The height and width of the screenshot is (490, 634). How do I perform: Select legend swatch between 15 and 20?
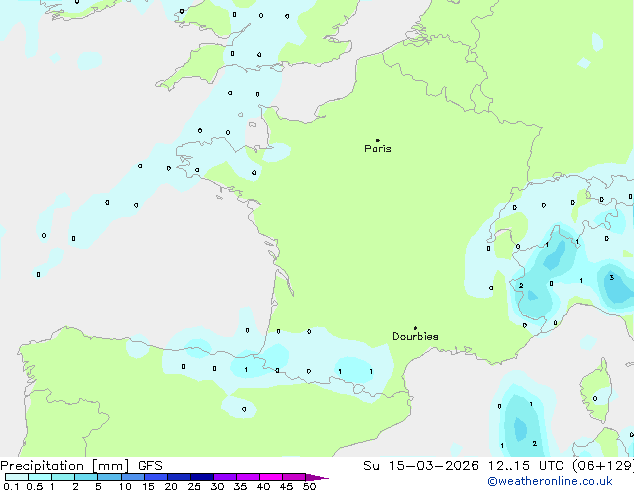point(155,477)
